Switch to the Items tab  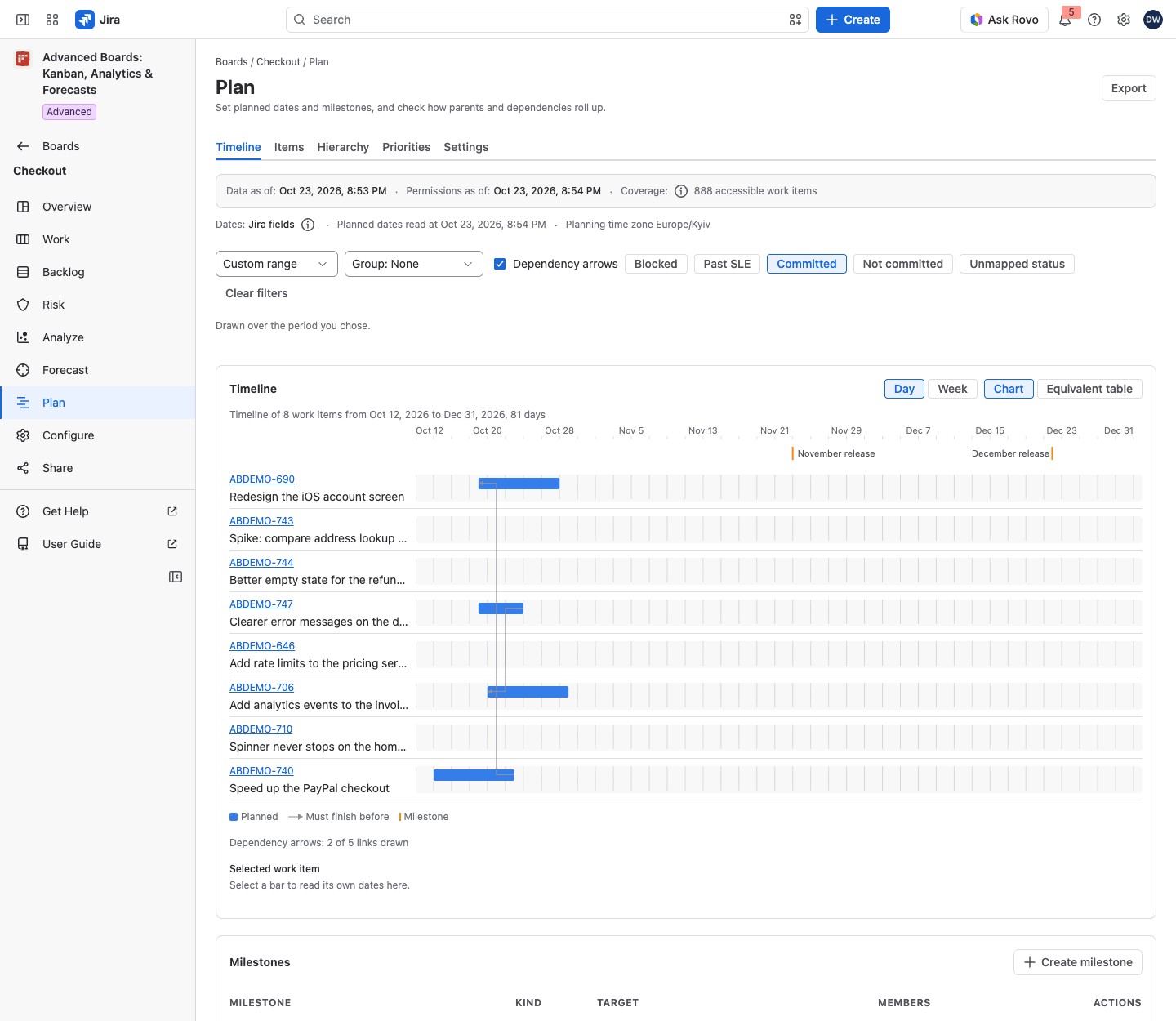tap(289, 147)
